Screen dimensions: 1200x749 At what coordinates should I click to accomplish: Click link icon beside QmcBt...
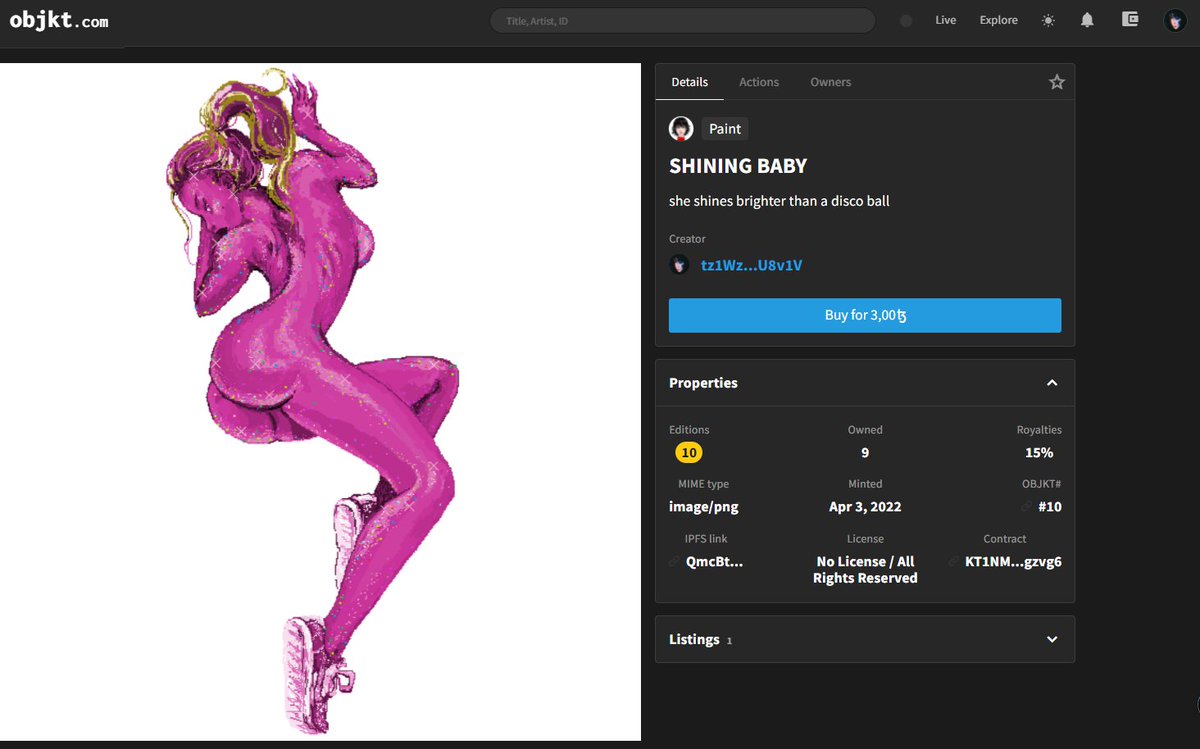point(674,562)
